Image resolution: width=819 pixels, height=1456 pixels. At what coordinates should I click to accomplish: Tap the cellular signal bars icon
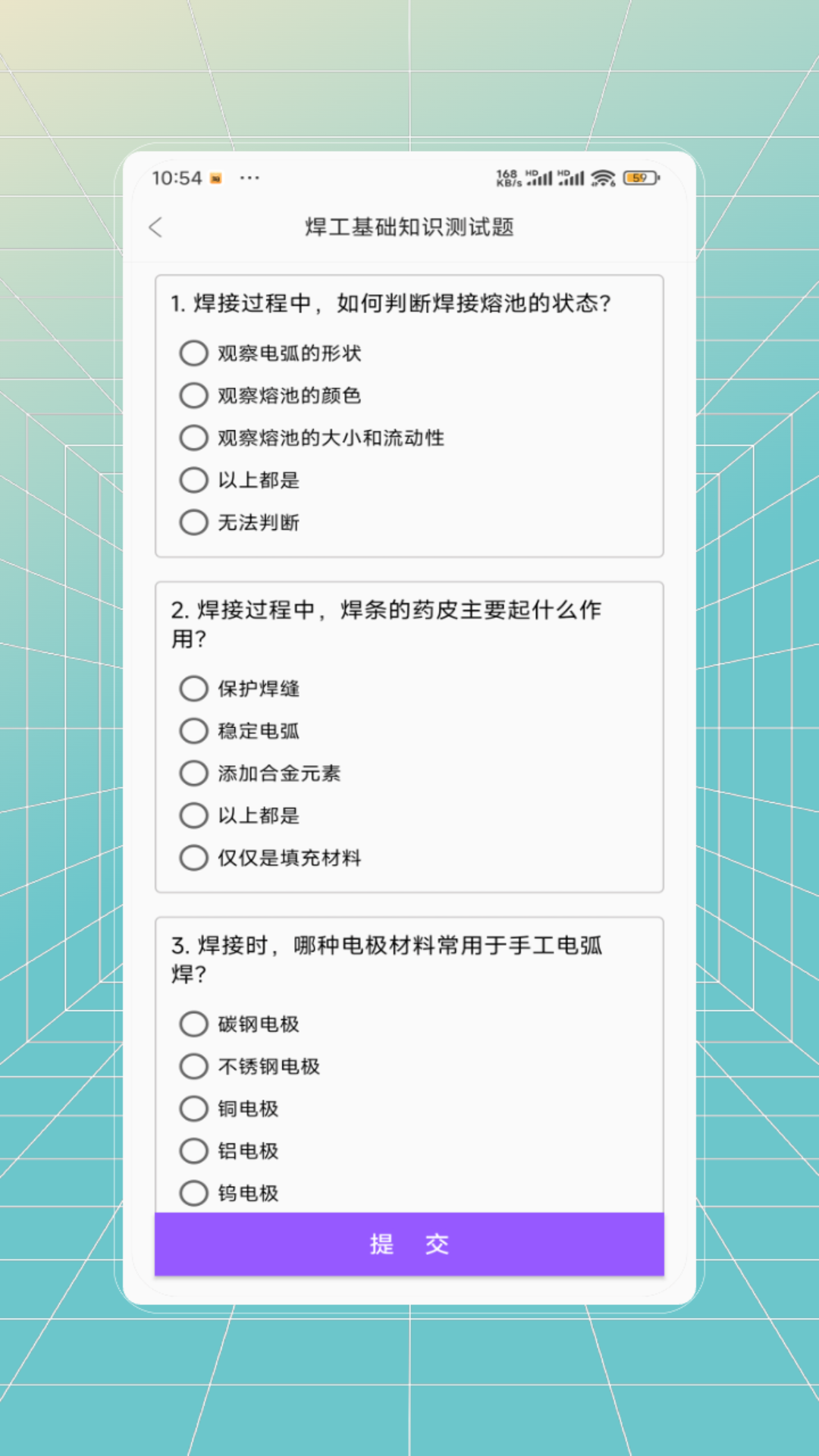542,177
